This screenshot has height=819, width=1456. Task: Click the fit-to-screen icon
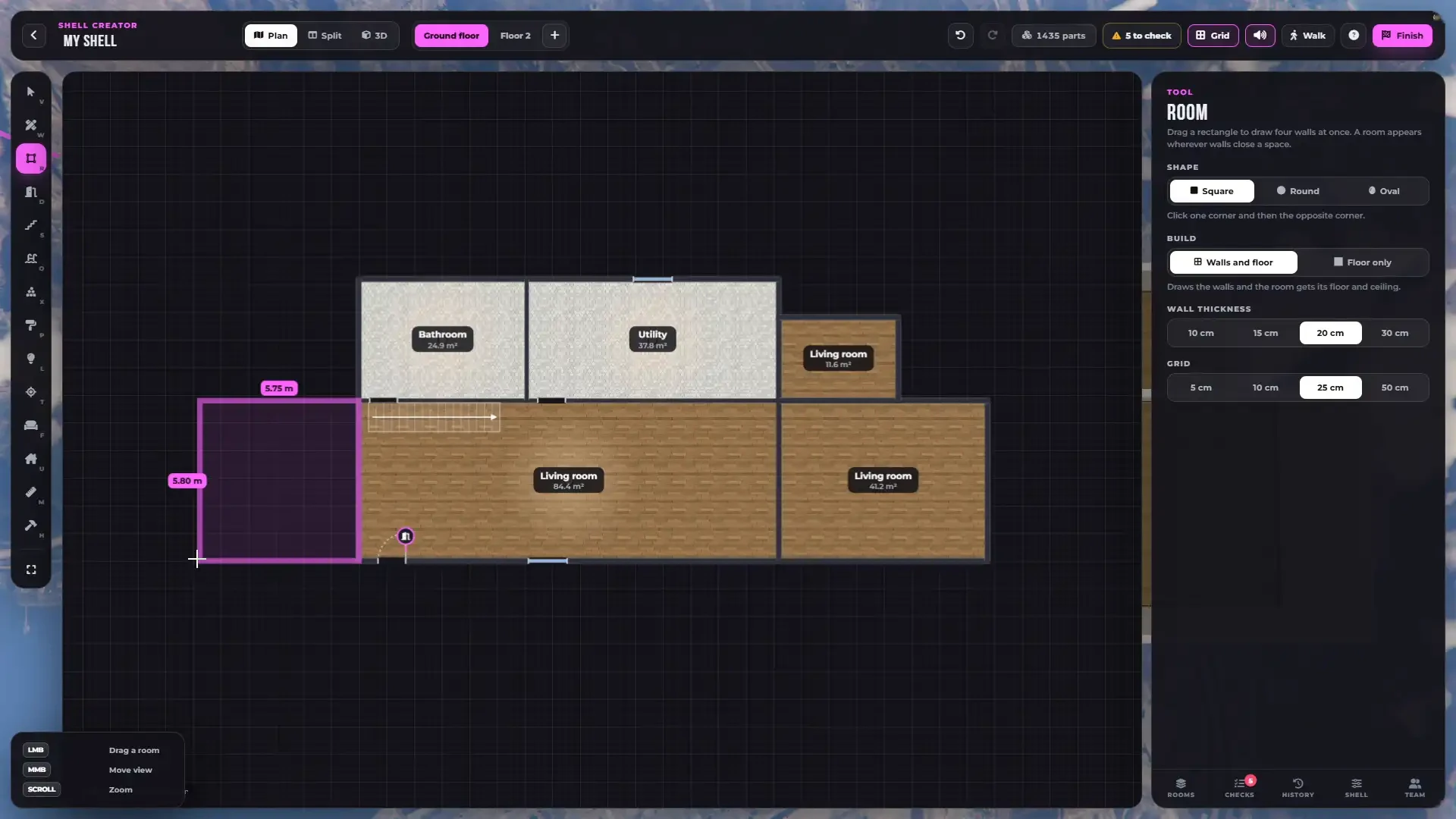tap(31, 570)
